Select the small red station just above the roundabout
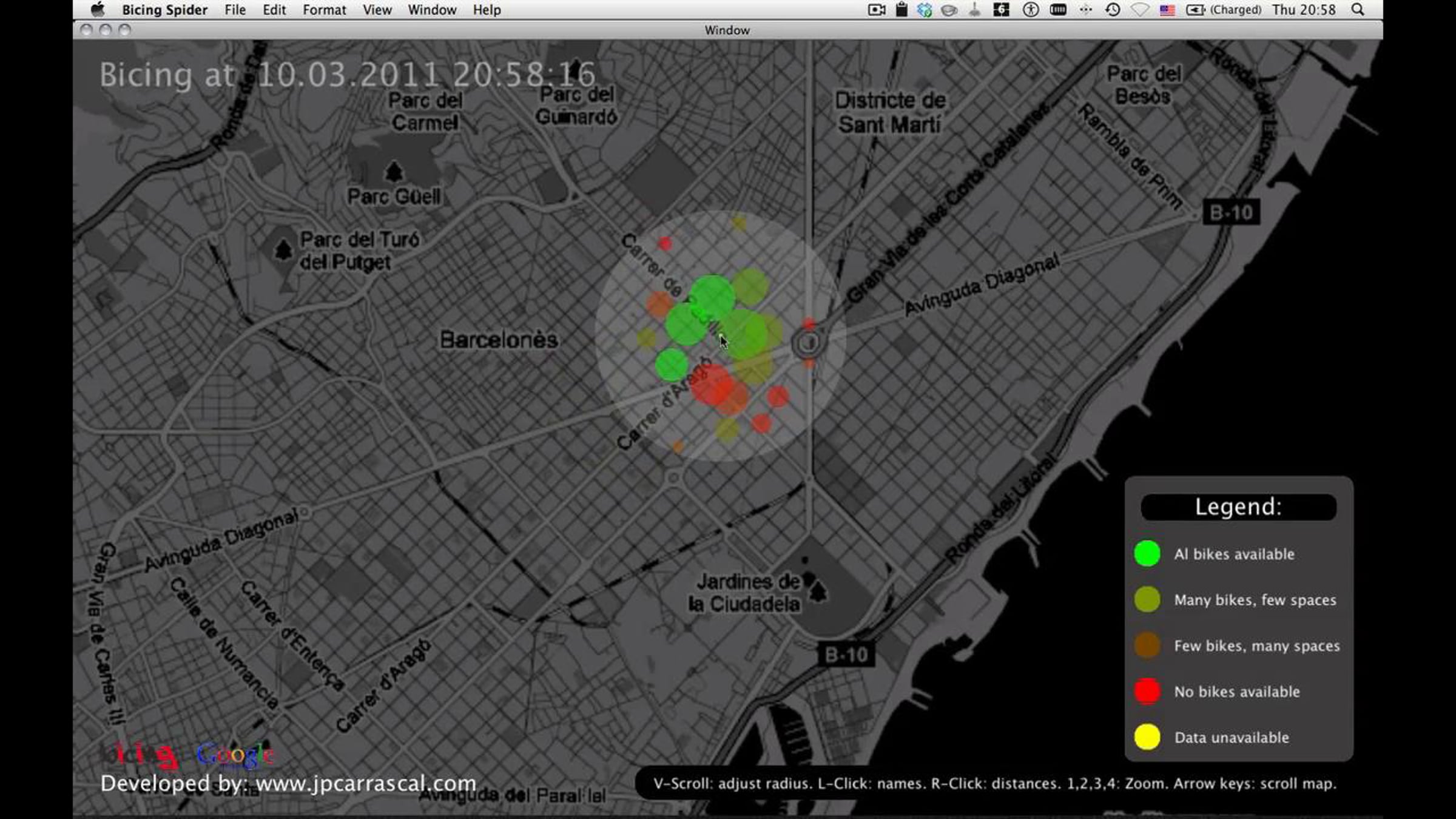The image size is (1456, 819). point(809,324)
